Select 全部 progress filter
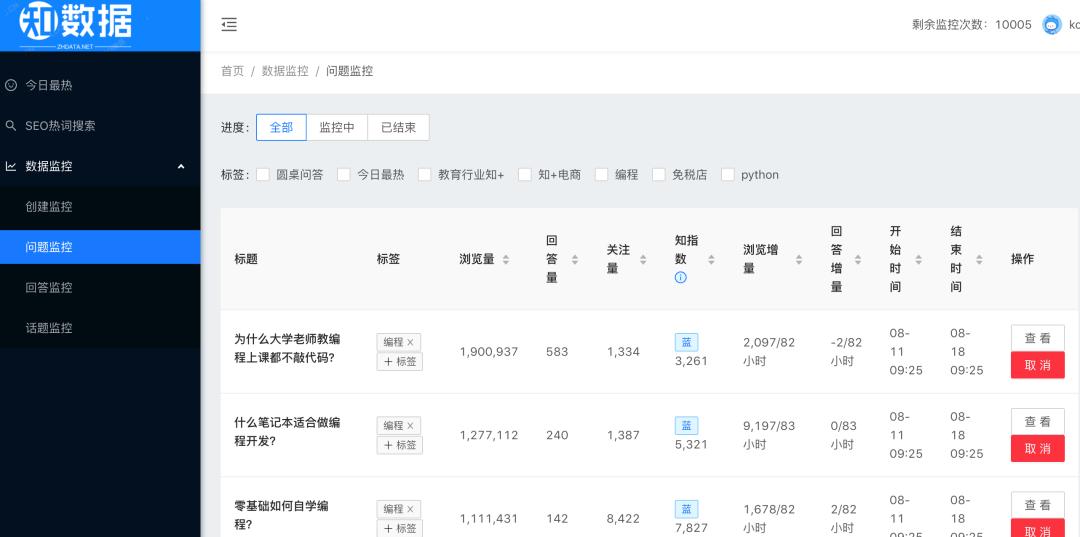The width and height of the screenshot is (1080, 537). (x=281, y=127)
